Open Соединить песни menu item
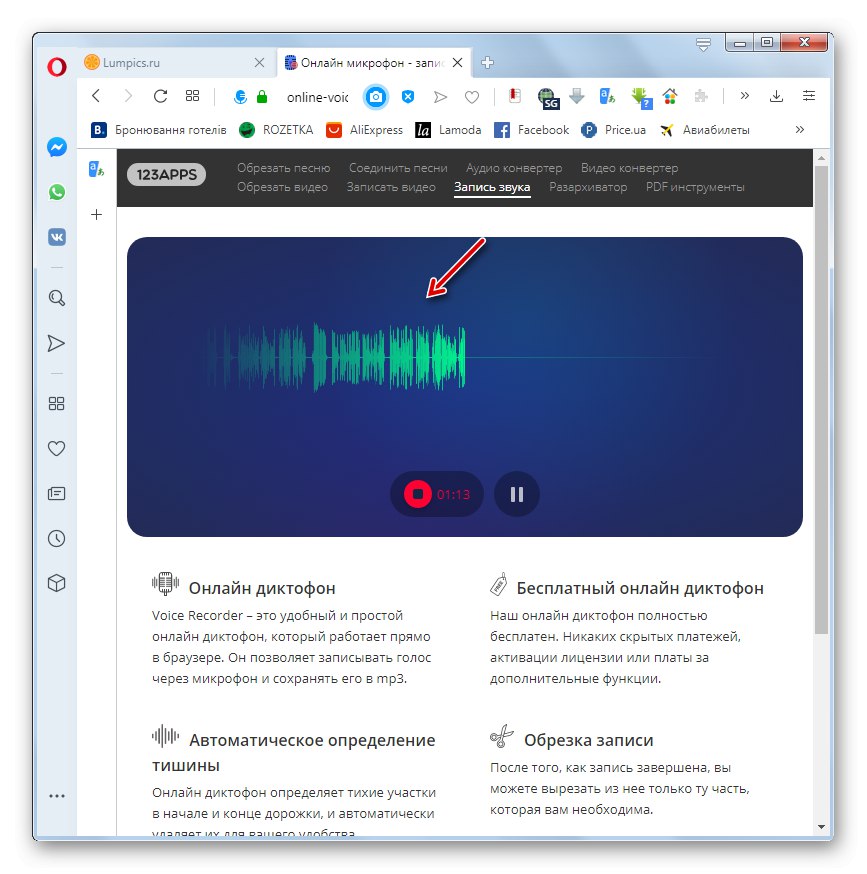 398,168
